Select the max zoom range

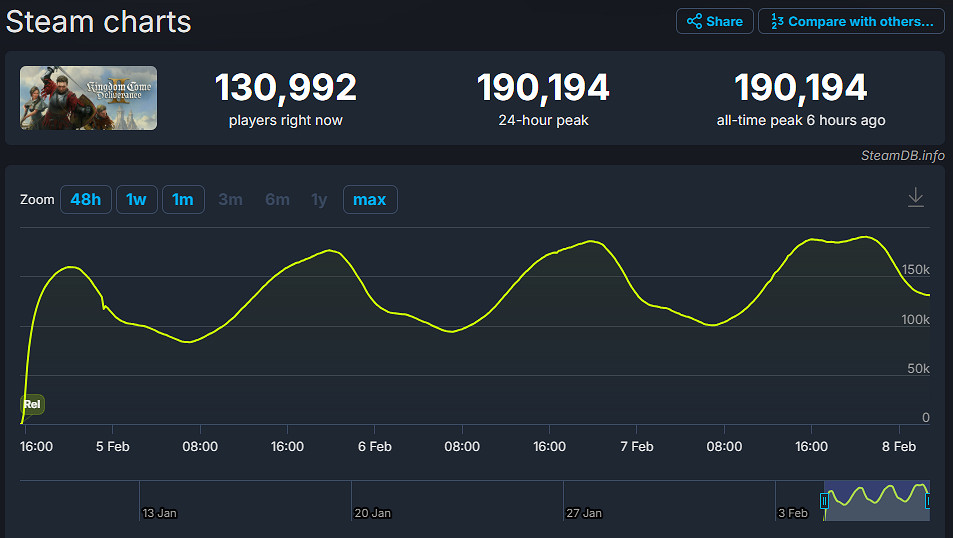pyautogui.click(x=369, y=200)
